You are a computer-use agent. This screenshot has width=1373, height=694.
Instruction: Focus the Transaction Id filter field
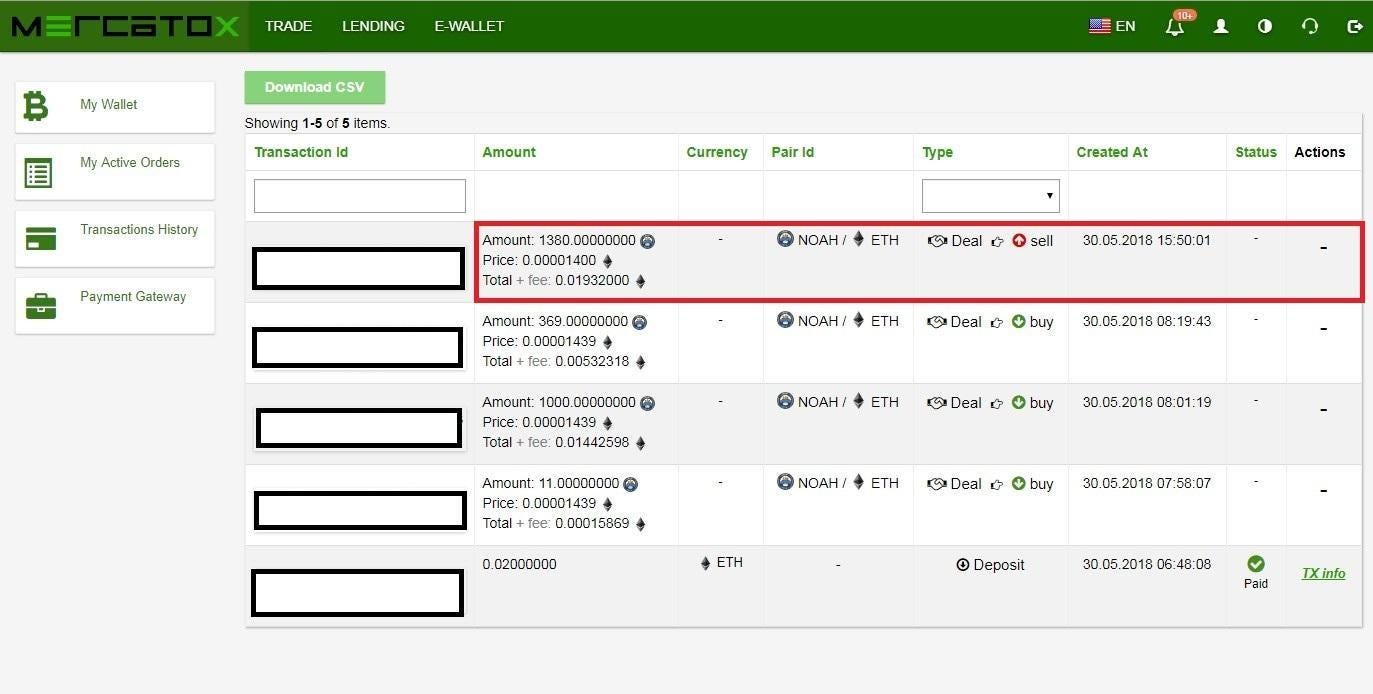(360, 196)
